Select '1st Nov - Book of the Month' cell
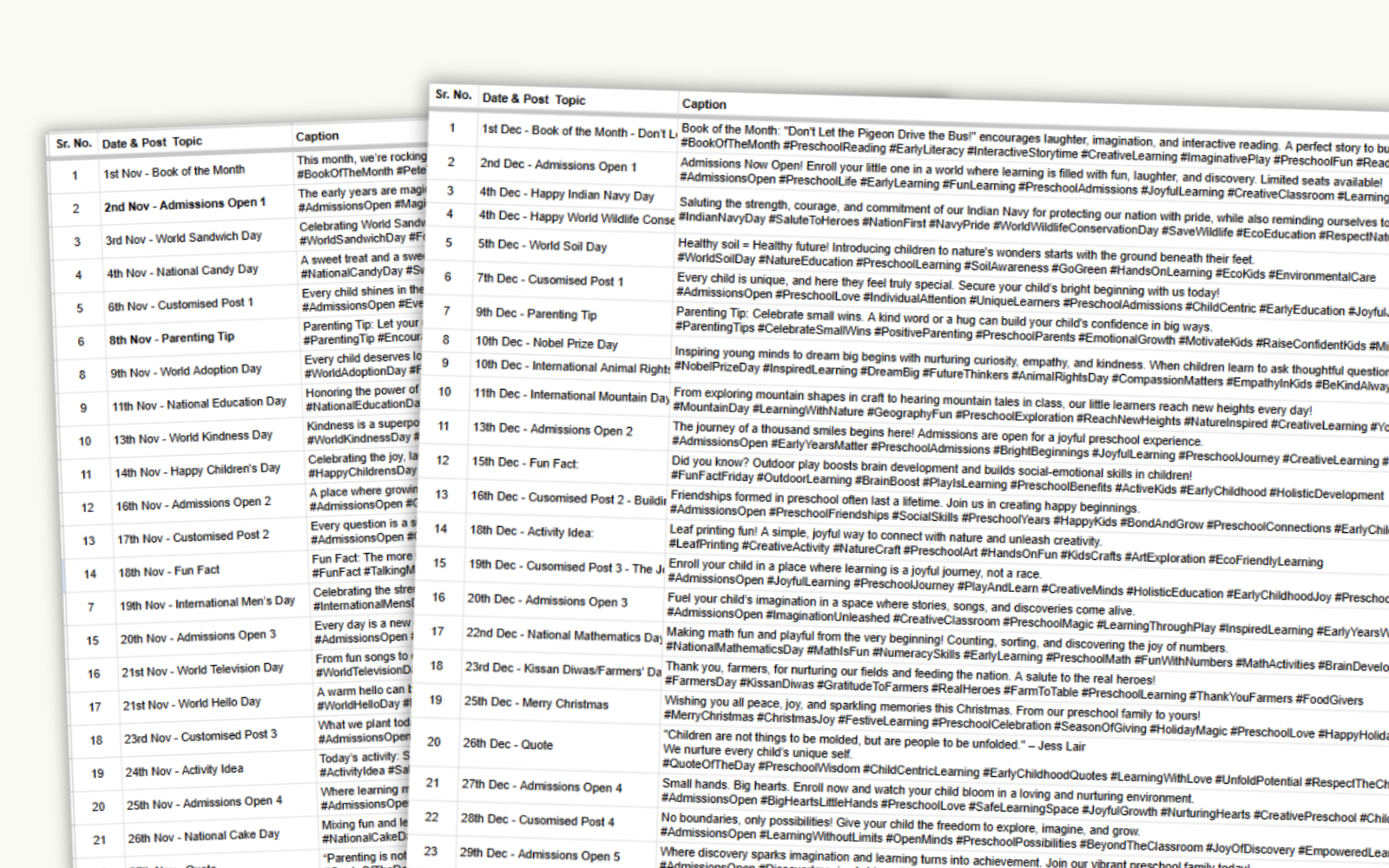 [x=194, y=171]
